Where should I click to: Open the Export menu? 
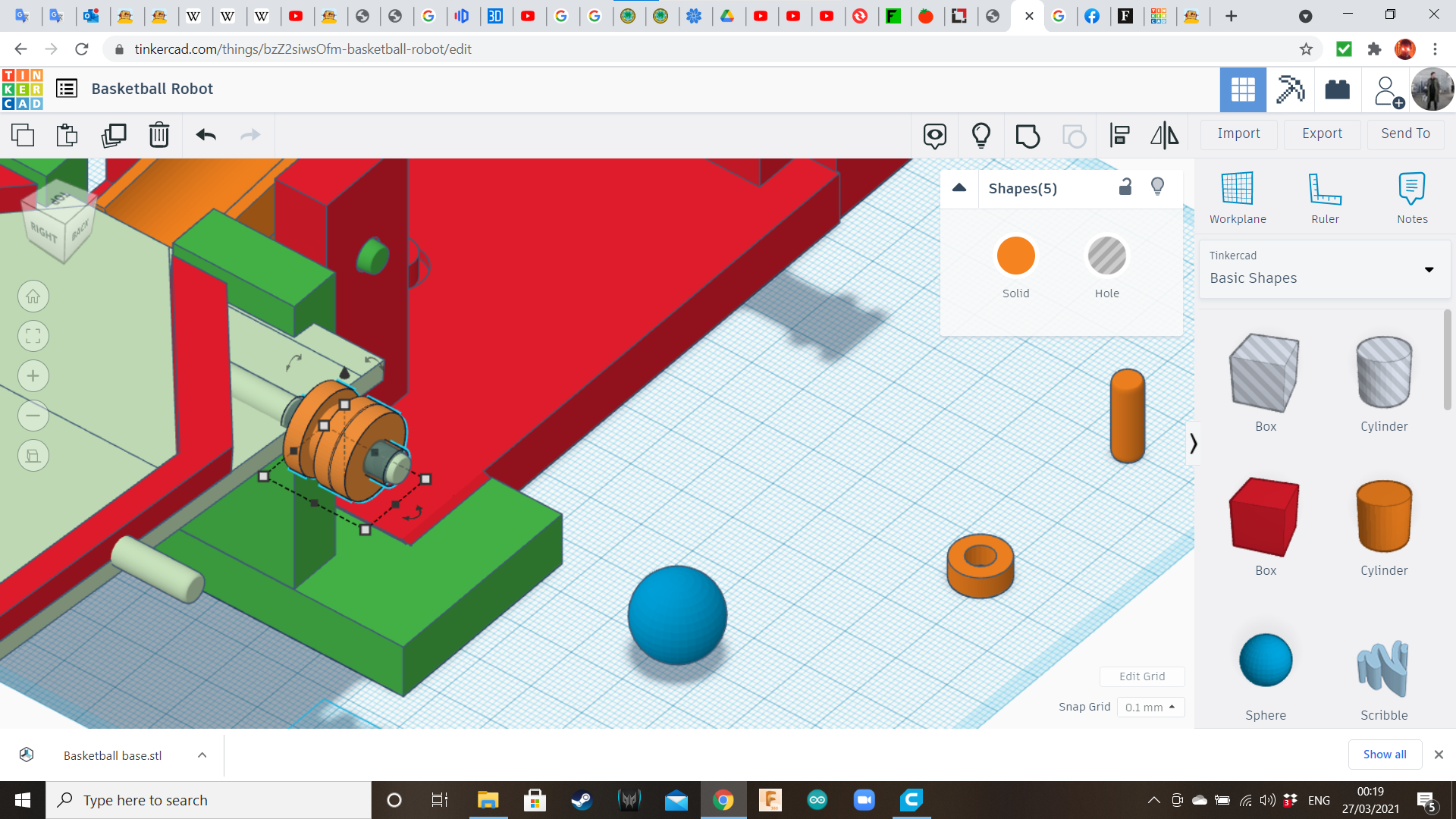tap(1322, 133)
